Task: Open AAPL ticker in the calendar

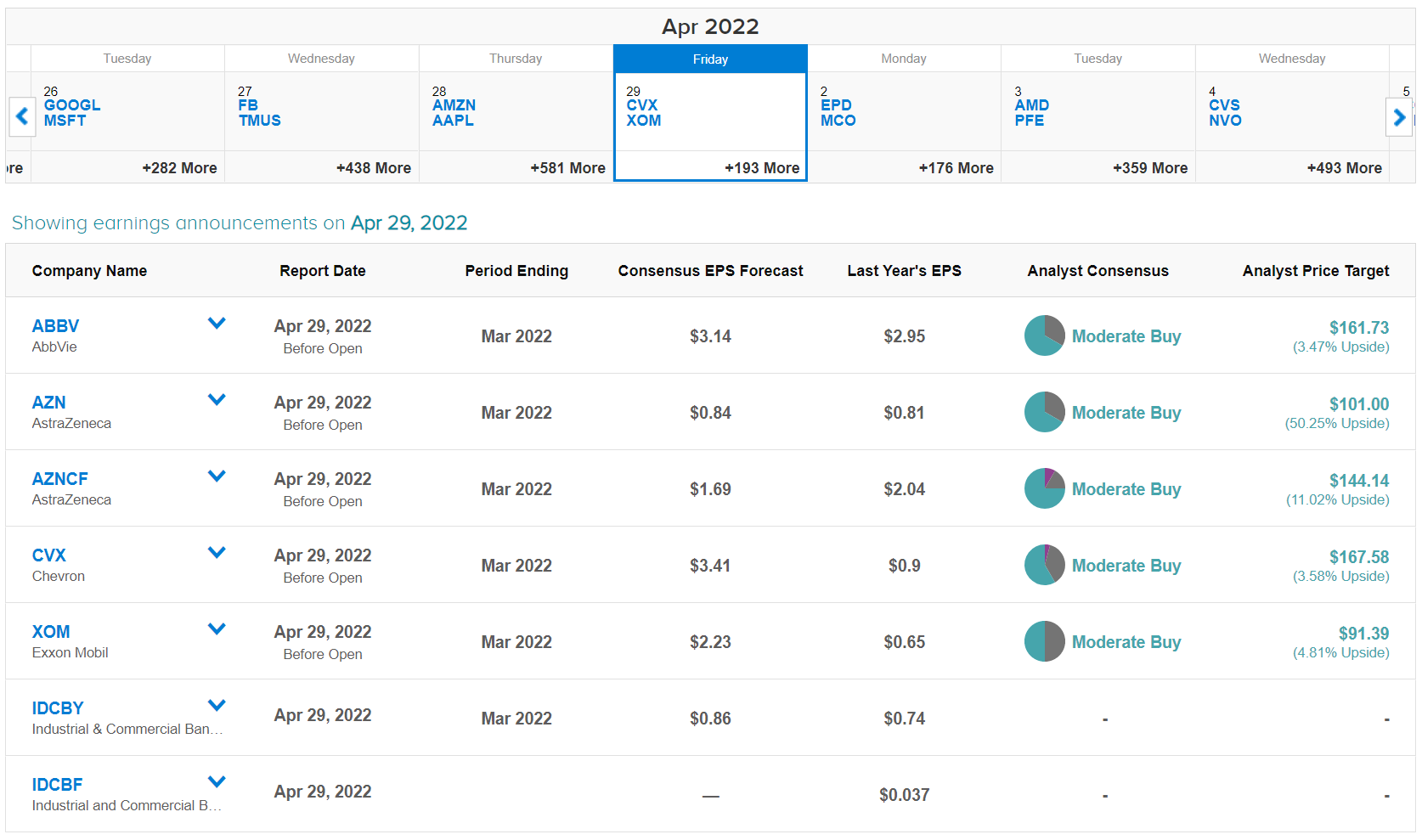Action: pos(453,121)
